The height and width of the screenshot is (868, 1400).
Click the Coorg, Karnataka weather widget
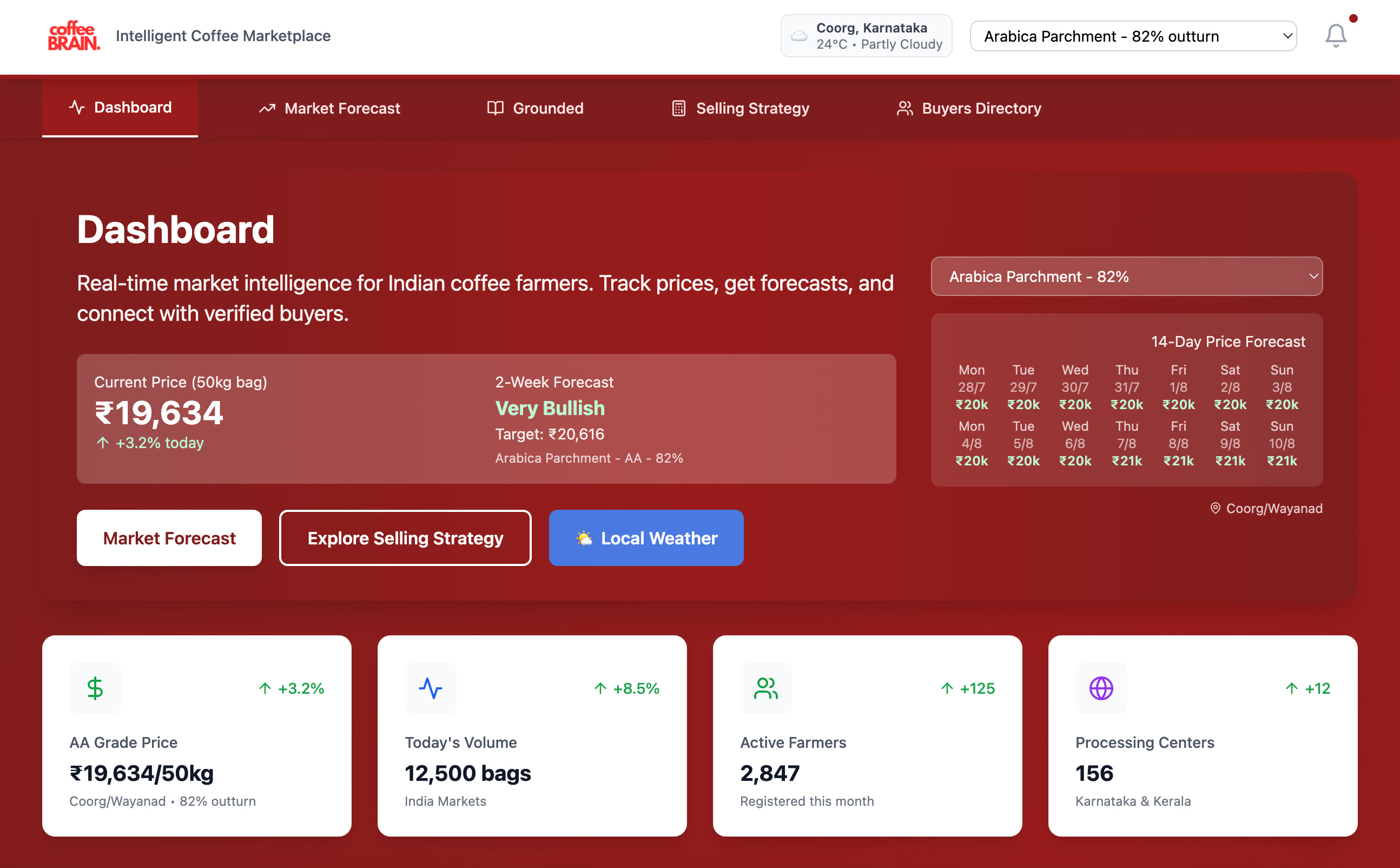click(x=866, y=36)
